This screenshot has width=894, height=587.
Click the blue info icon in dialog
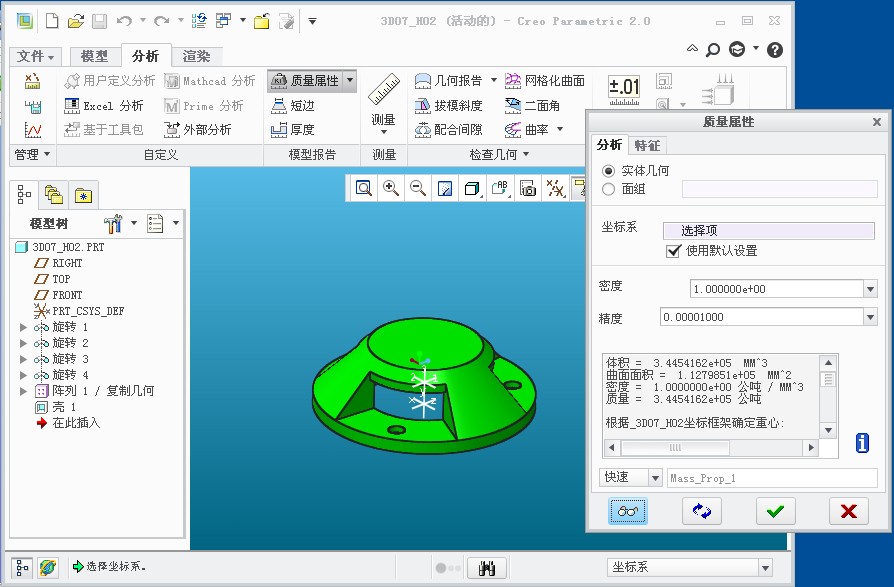pyautogui.click(x=862, y=443)
